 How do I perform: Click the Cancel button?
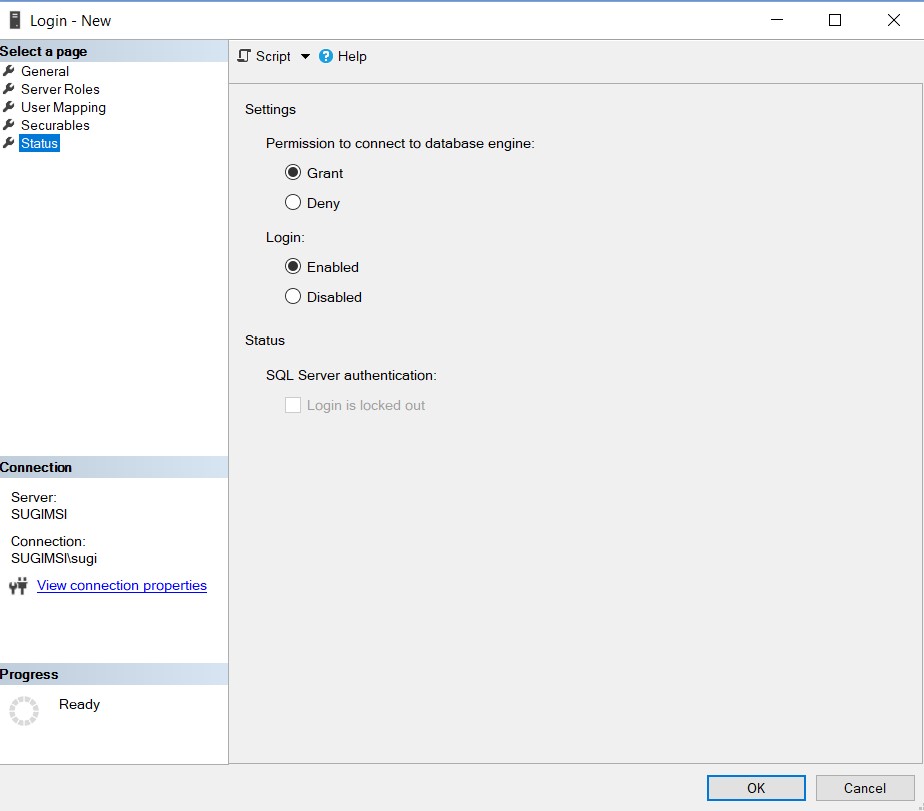(864, 788)
